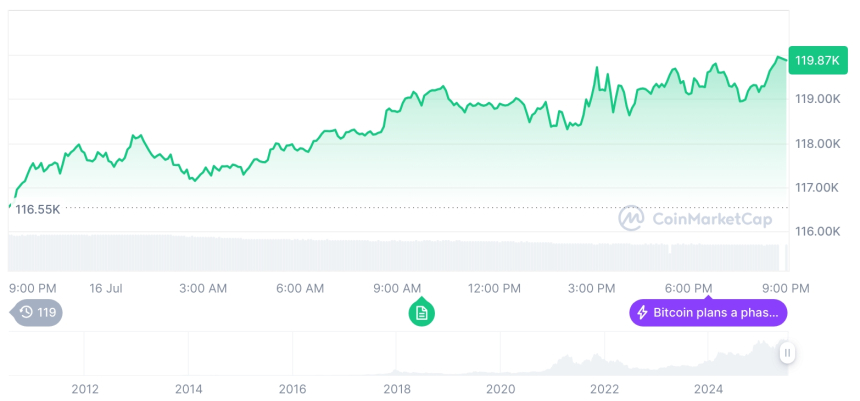Grab the range handle on the overview timeline
This screenshot has width=860, height=401.
click(787, 352)
